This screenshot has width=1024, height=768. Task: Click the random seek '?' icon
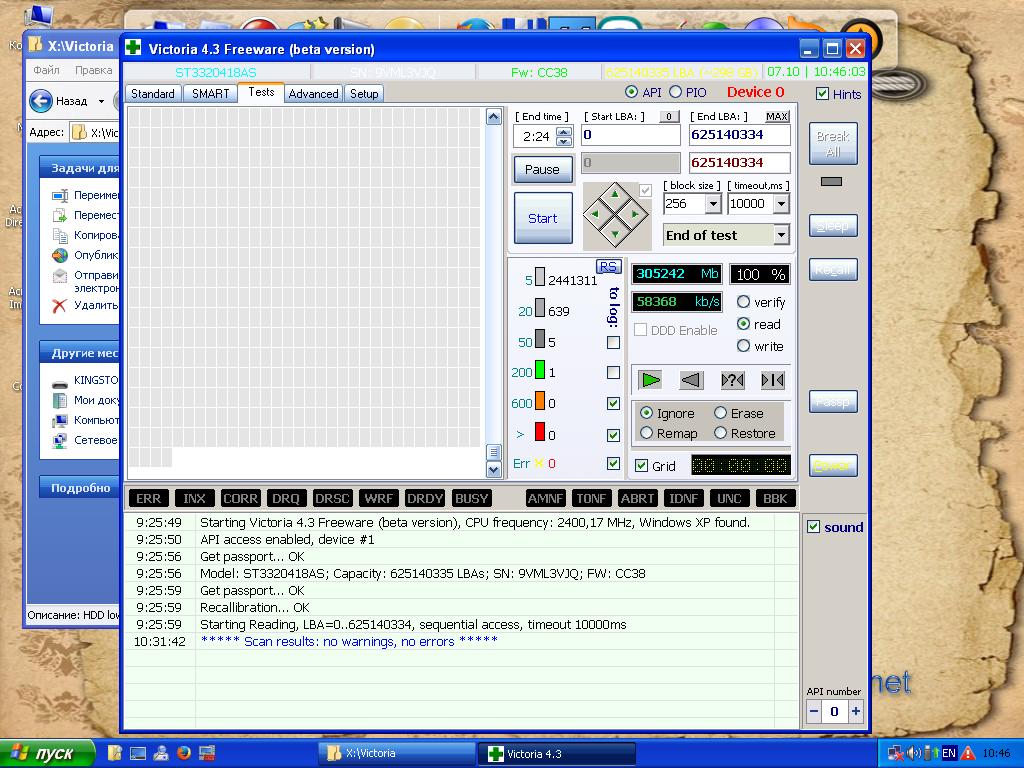coord(732,379)
